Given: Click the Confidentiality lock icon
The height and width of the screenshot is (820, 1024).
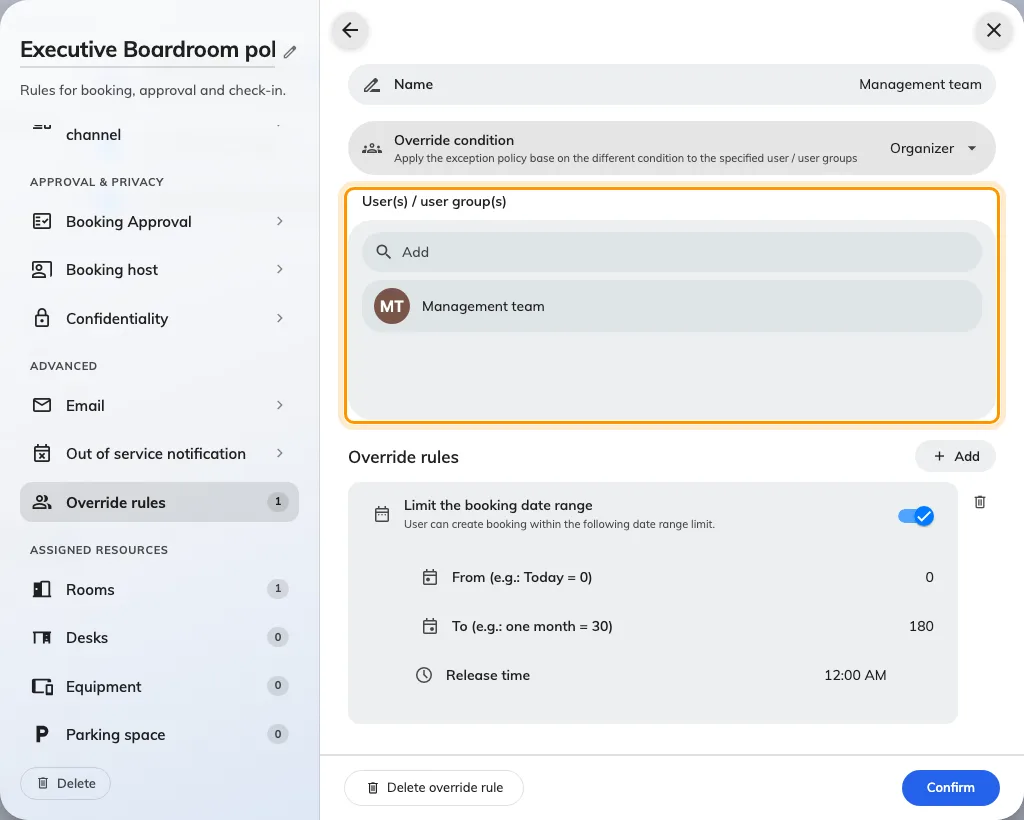Looking at the screenshot, I should [x=42, y=318].
